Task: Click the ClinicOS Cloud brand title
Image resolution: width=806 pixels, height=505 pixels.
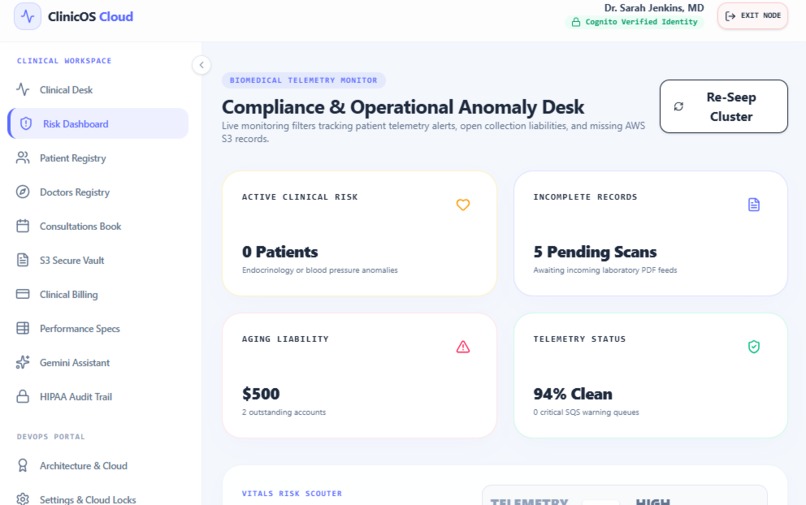Action: click(x=90, y=16)
